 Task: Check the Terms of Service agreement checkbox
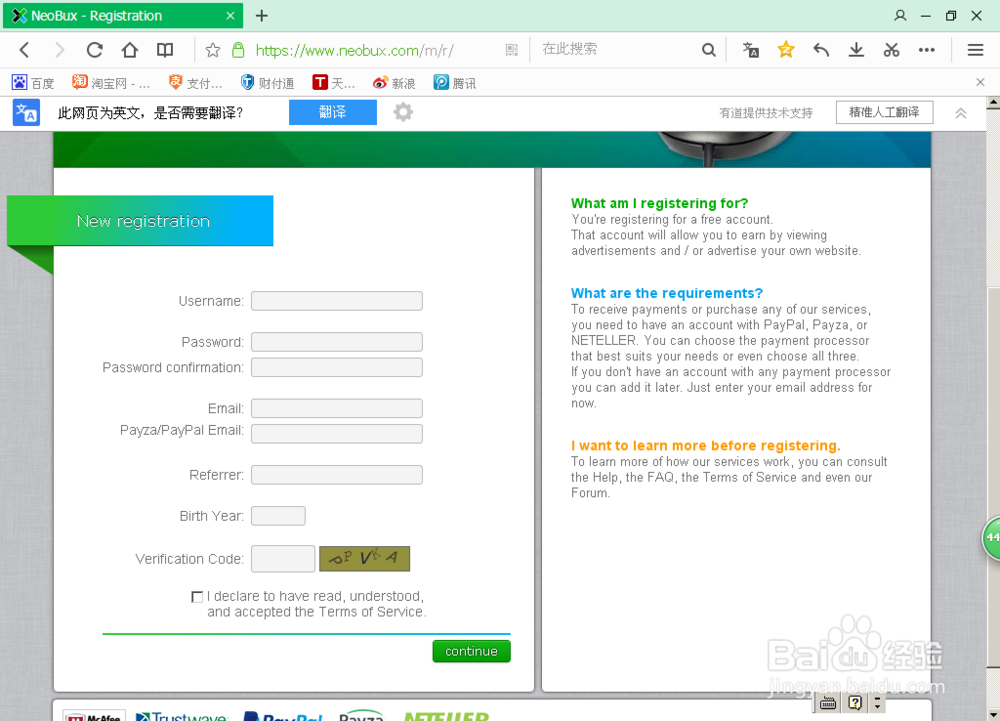[197, 597]
